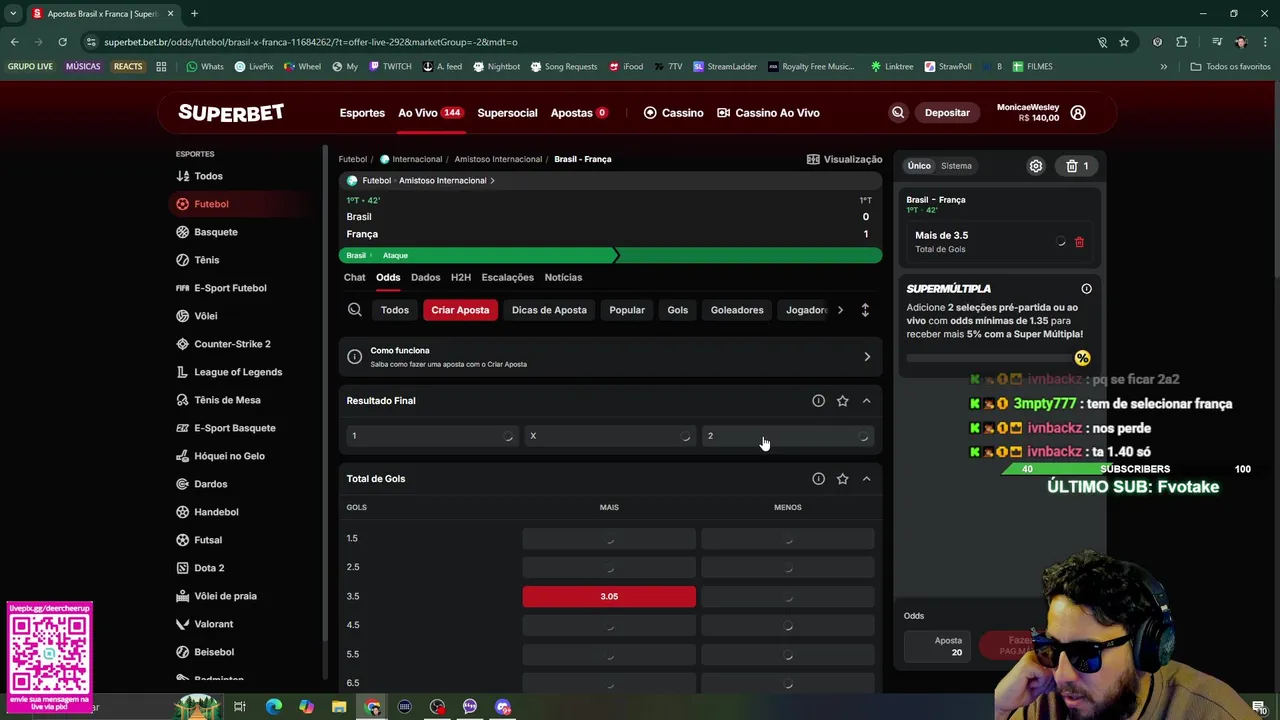Select the Criar Aposta filter

(x=460, y=310)
